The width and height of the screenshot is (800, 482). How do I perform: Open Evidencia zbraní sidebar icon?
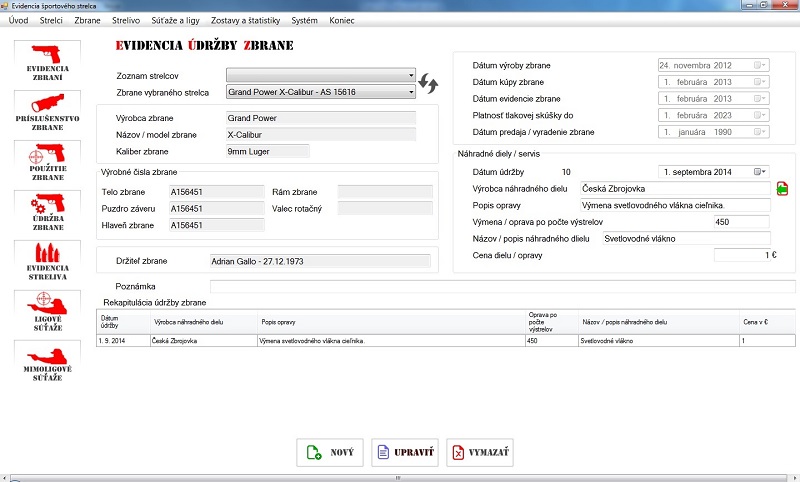46,61
